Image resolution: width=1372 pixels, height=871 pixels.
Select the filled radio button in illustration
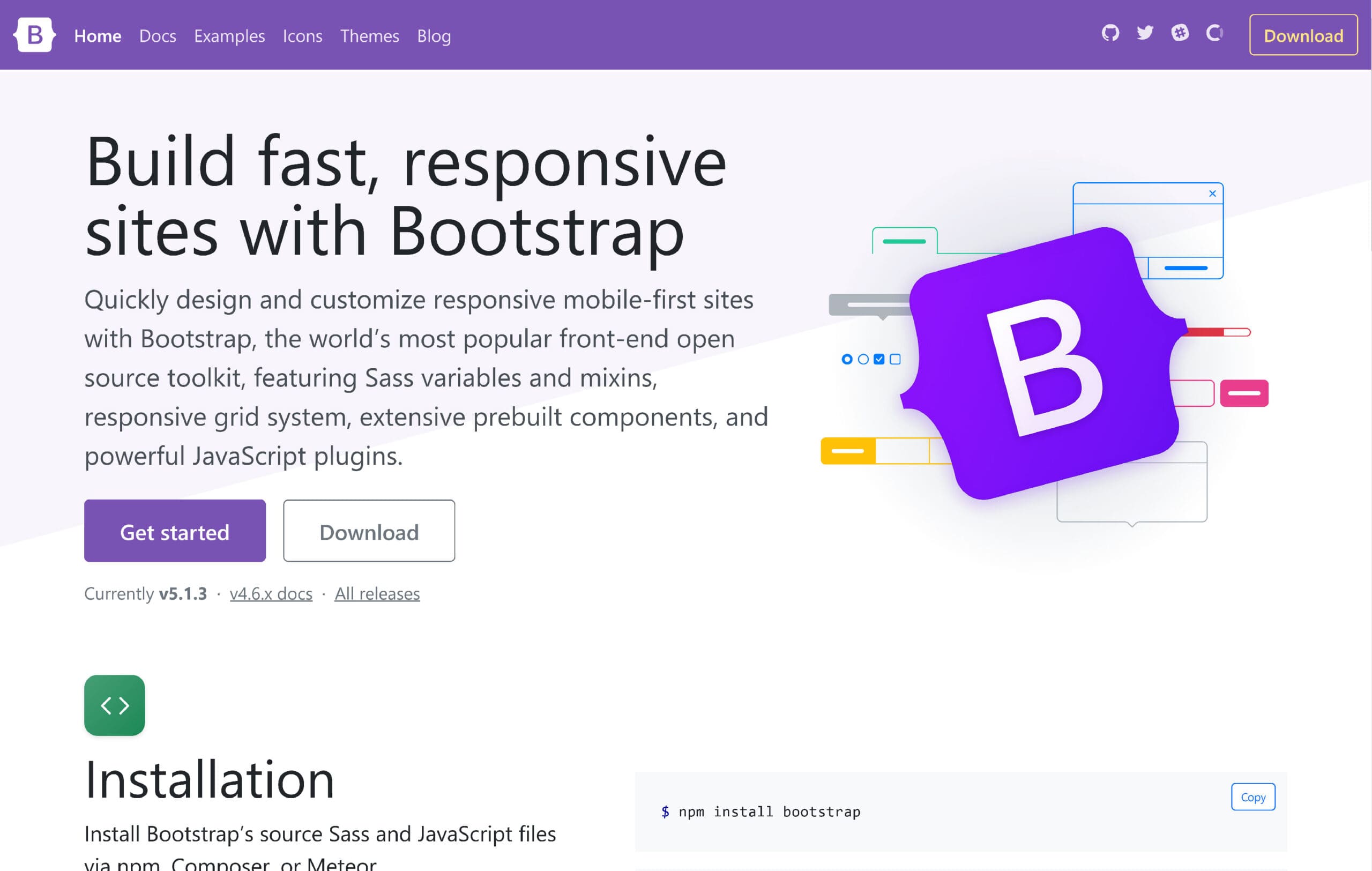coord(847,360)
